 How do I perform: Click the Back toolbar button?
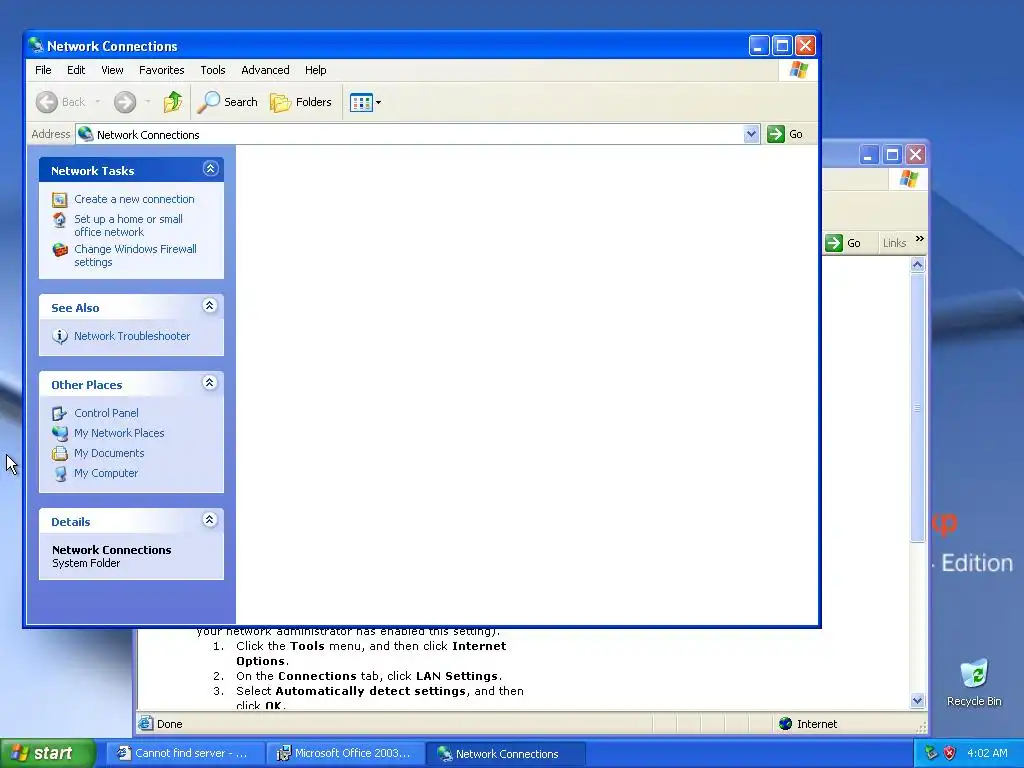tap(61, 102)
